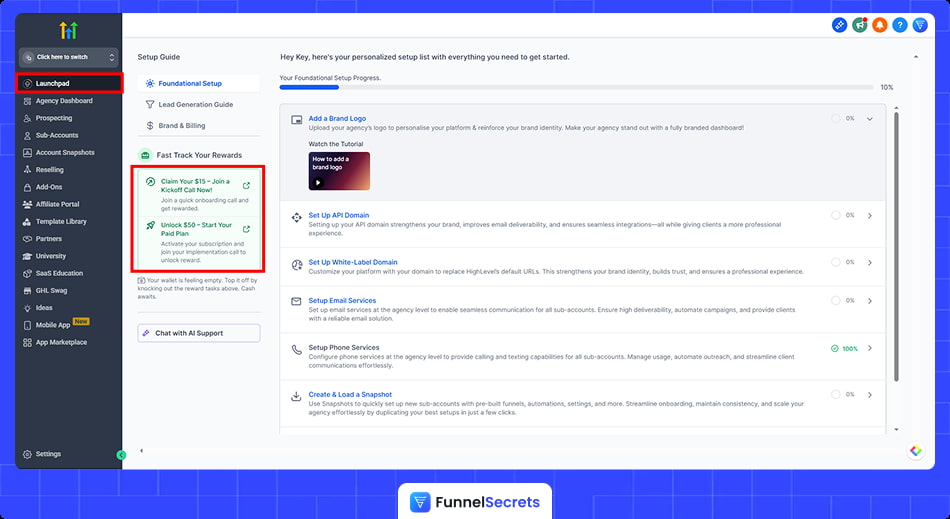Click Create & Load a Snapshot title
Screen dimensions: 950x519
[350, 394]
